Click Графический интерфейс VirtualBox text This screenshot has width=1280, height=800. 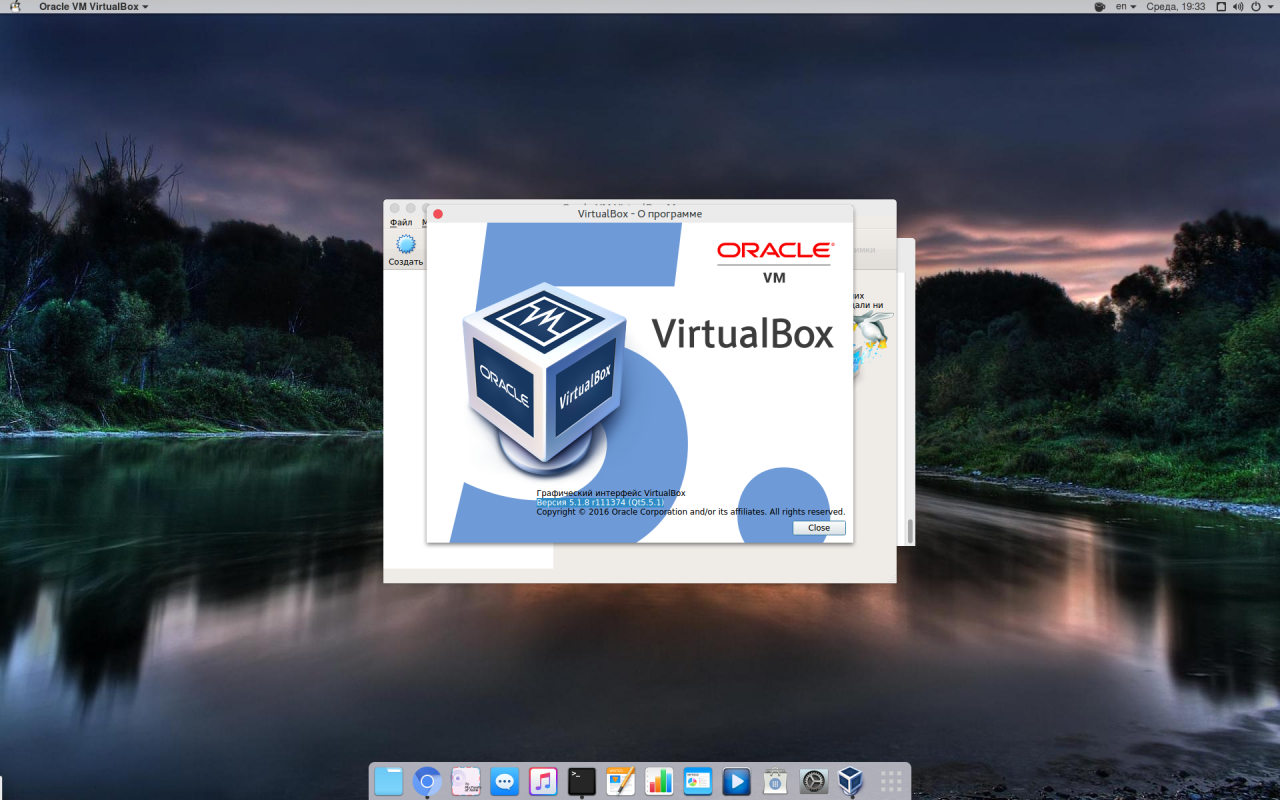pyautogui.click(x=611, y=493)
